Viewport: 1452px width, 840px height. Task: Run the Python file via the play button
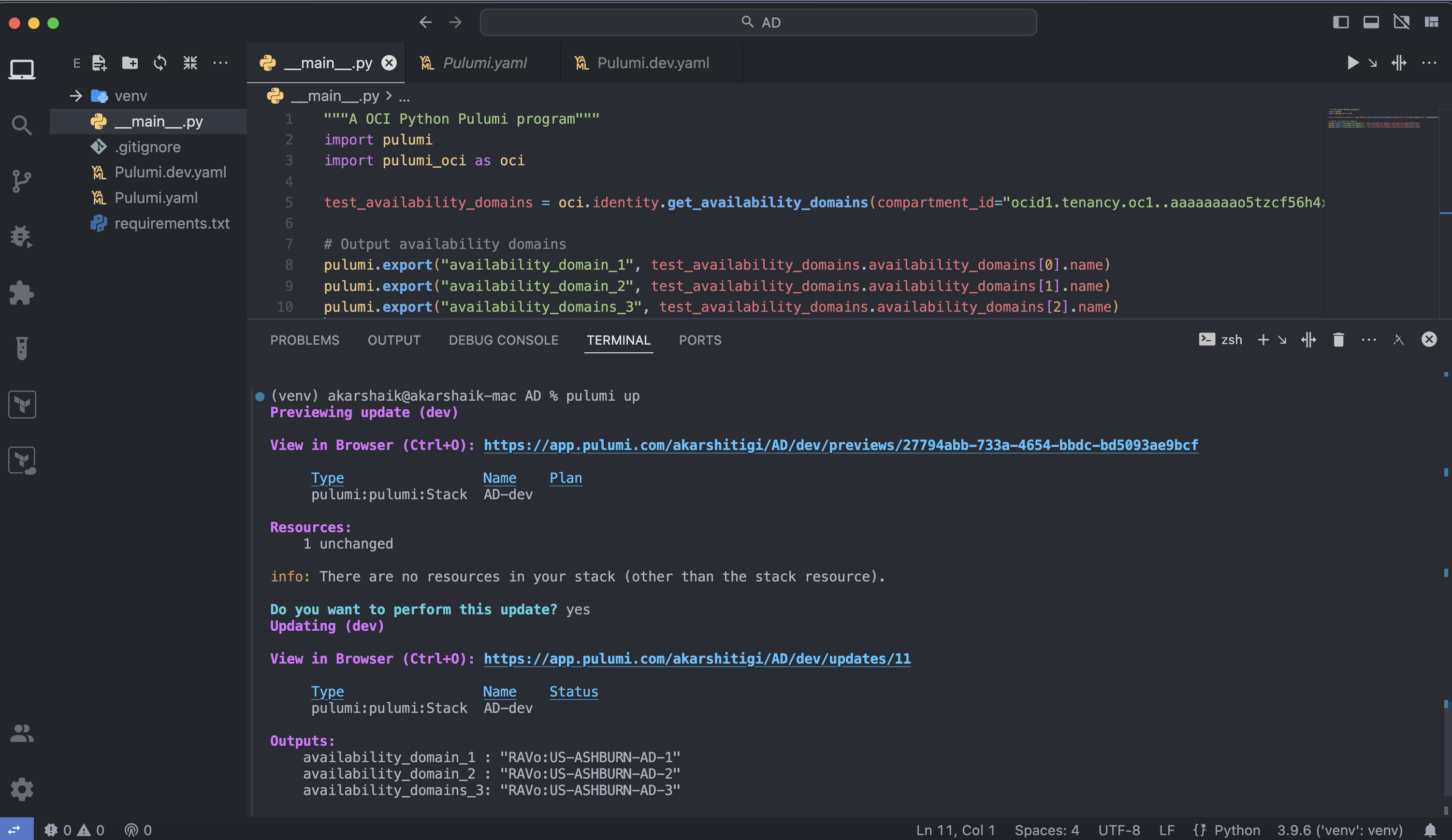coord(1353,63)
